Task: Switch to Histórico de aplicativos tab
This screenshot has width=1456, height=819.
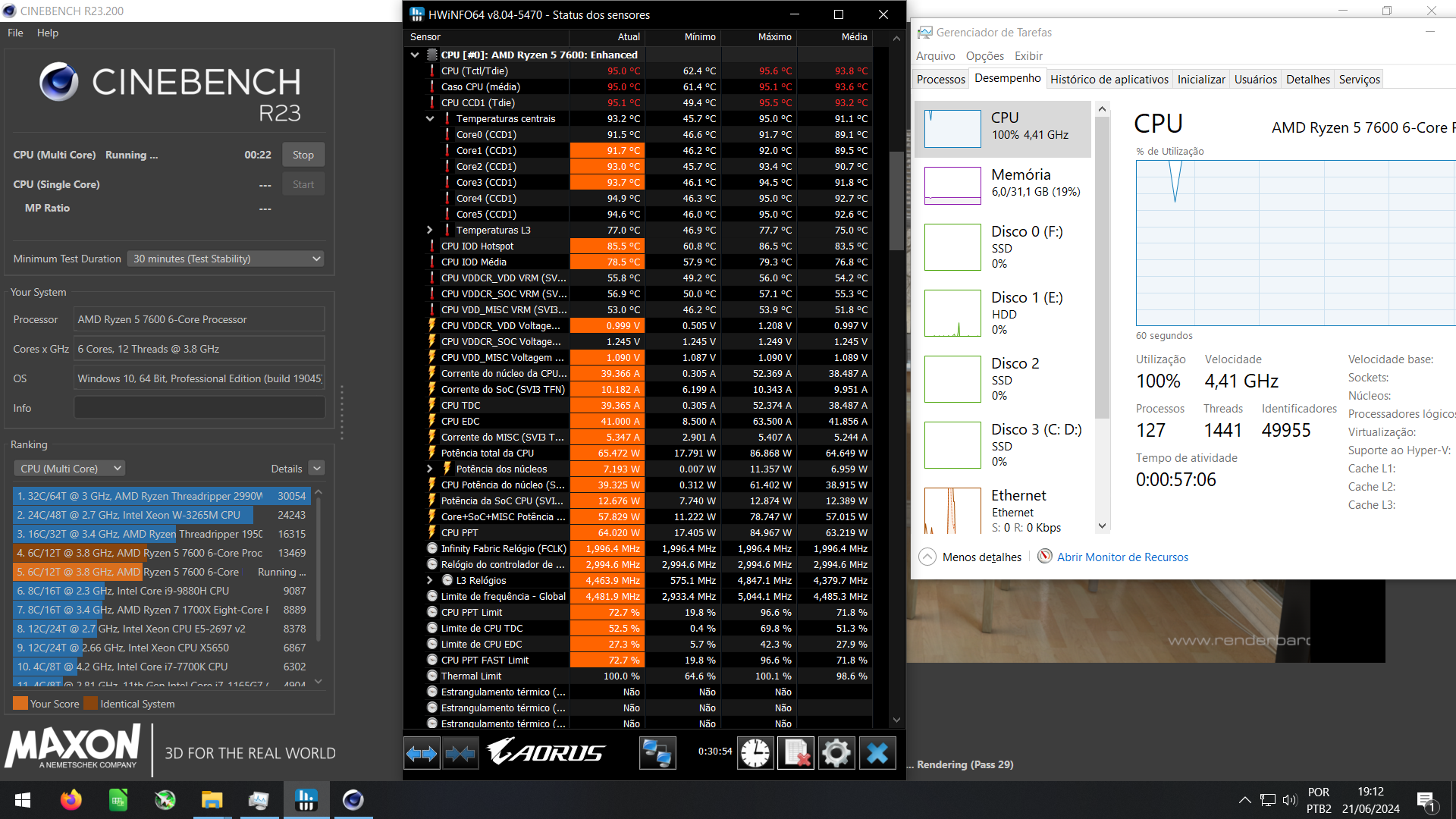Action: click(x=1109, y=80)
